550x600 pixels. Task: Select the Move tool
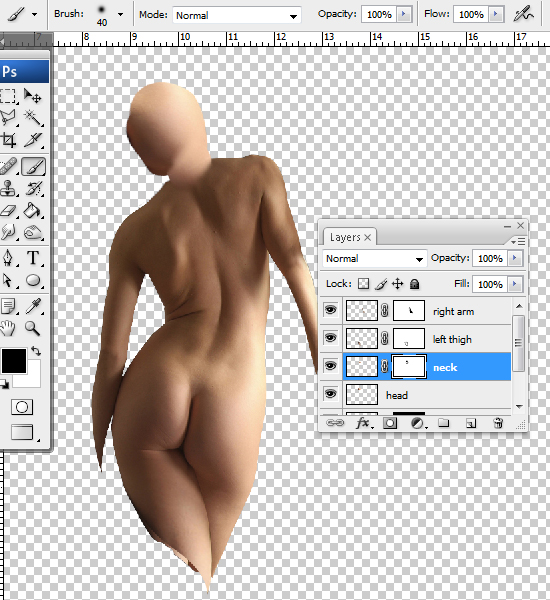click(33, 96)
